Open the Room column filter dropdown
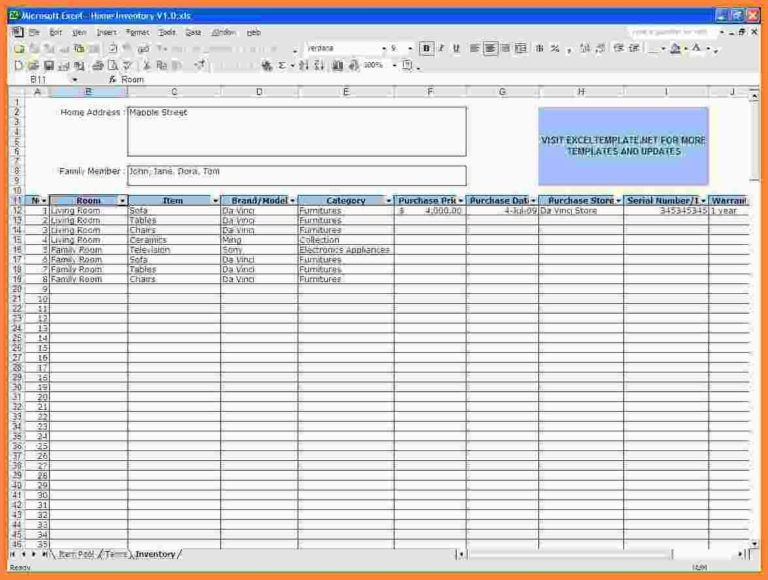Screen dimensions: 768x580 (122, 201)
